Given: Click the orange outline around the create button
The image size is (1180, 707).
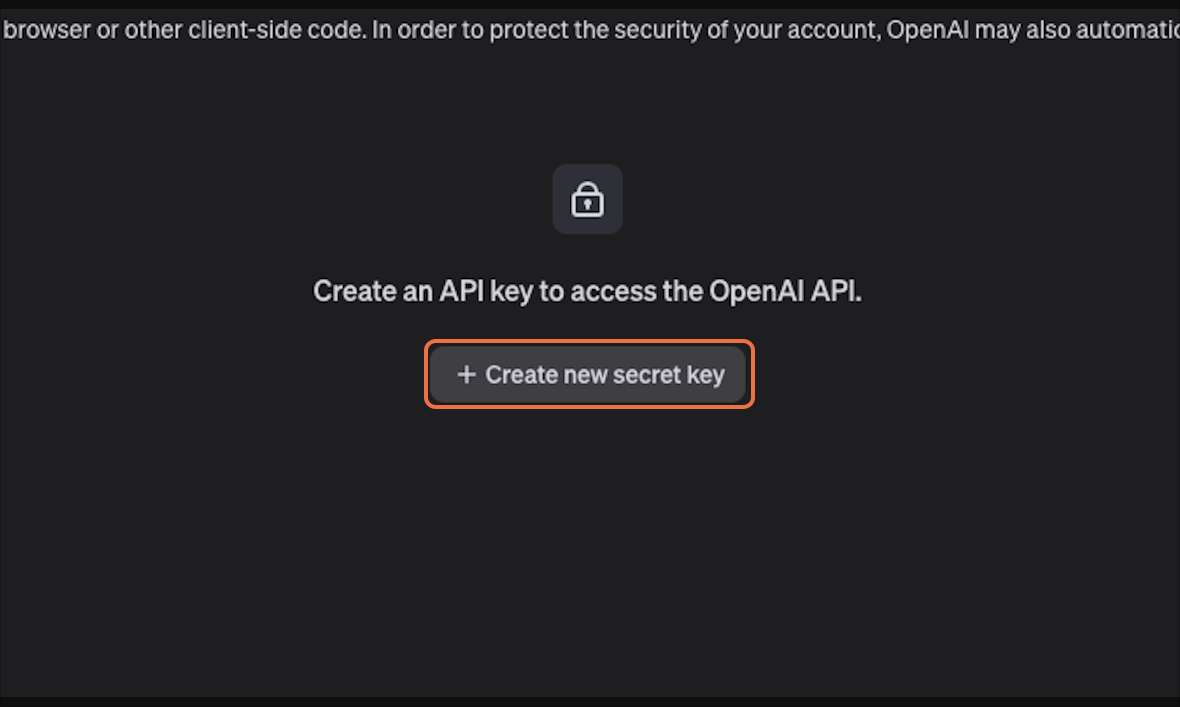Looking at the screenshot, I should (590, 343).
